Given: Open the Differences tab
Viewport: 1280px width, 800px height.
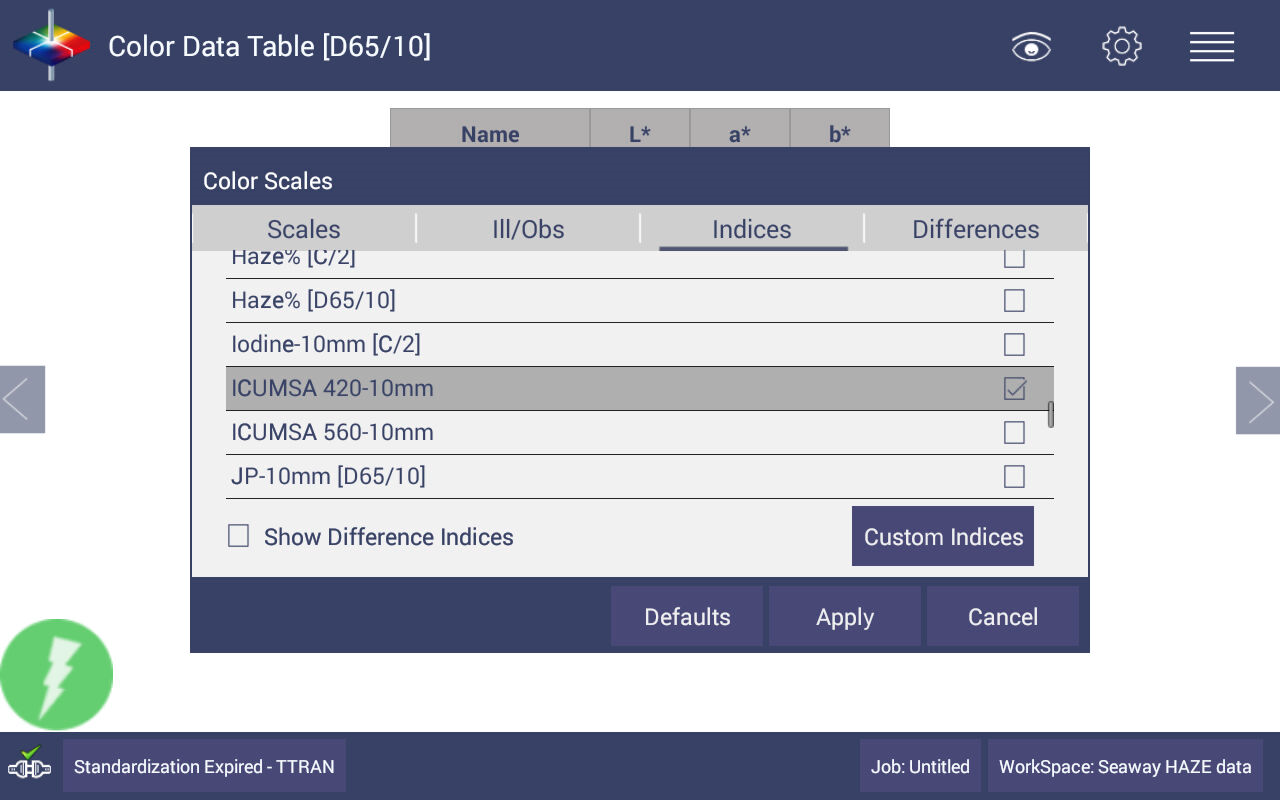Looking at the screenshot, I should 975,230.
